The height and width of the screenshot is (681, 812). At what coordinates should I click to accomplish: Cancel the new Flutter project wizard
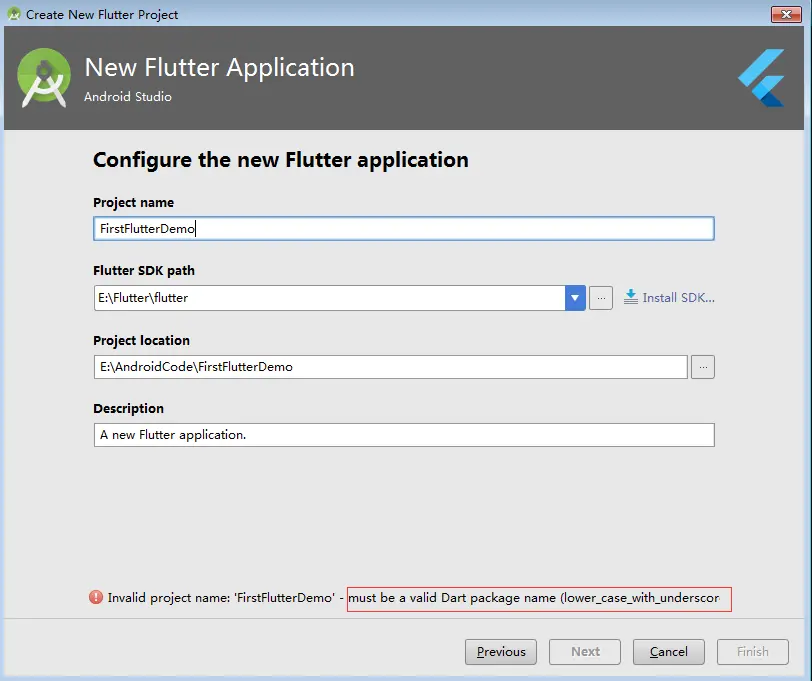[669, 651]
